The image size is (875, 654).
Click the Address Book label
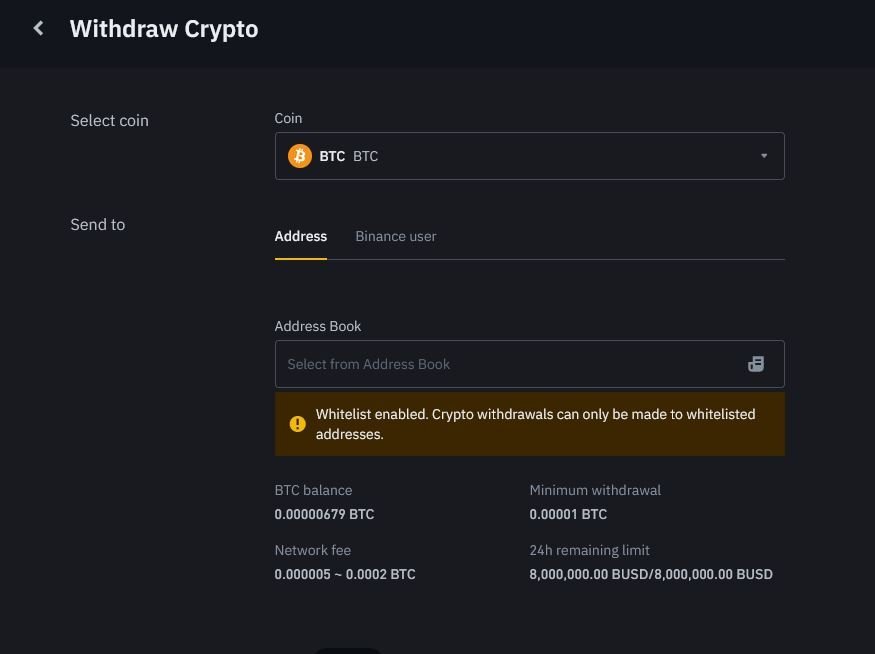tap(318, 326)
